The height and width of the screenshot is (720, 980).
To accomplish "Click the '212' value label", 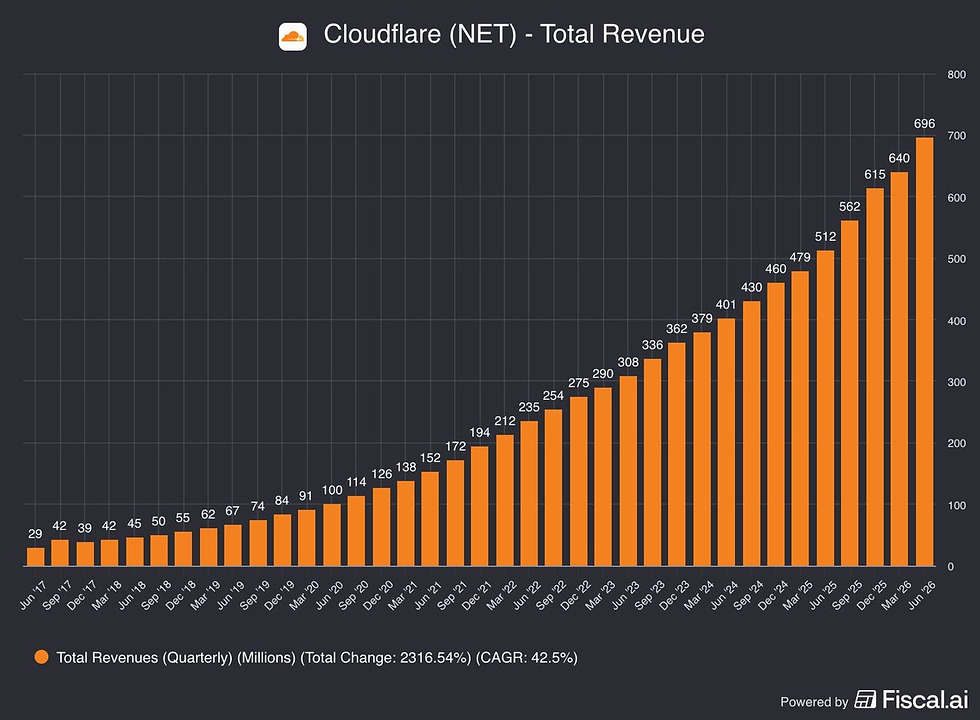I will pos(504,421).
